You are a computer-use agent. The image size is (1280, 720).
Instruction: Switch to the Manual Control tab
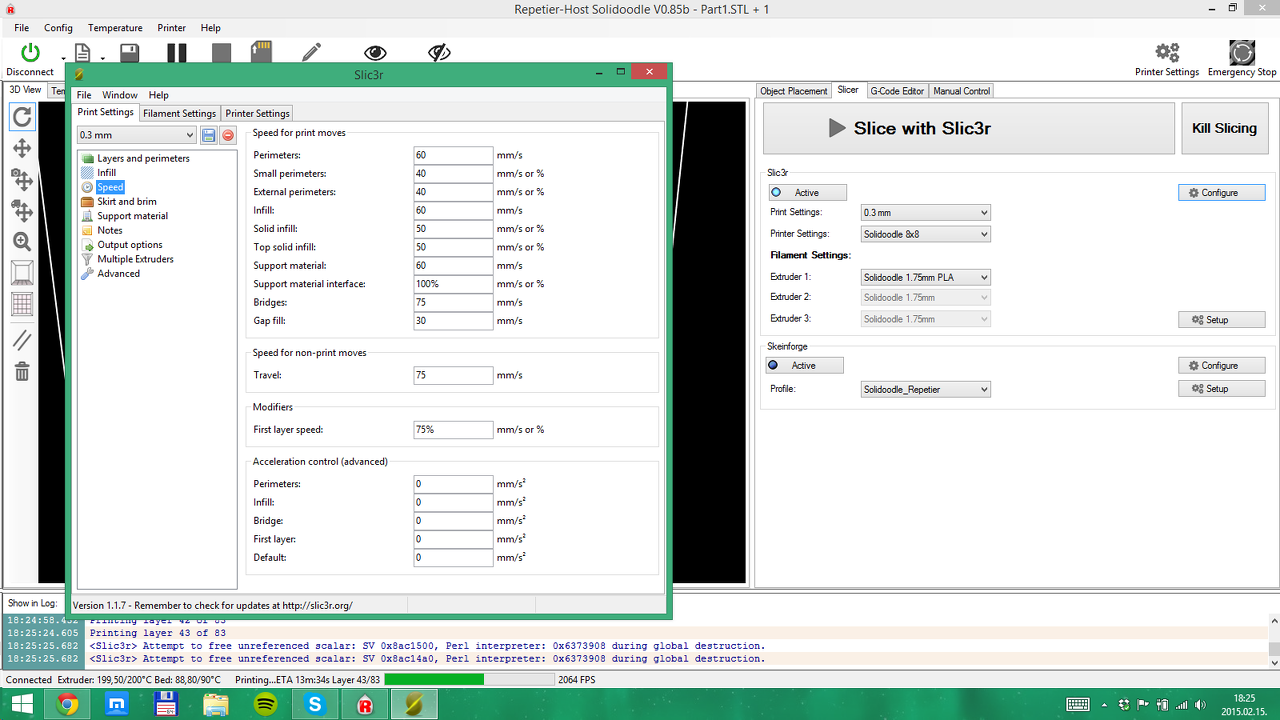[x=962, y=91]
